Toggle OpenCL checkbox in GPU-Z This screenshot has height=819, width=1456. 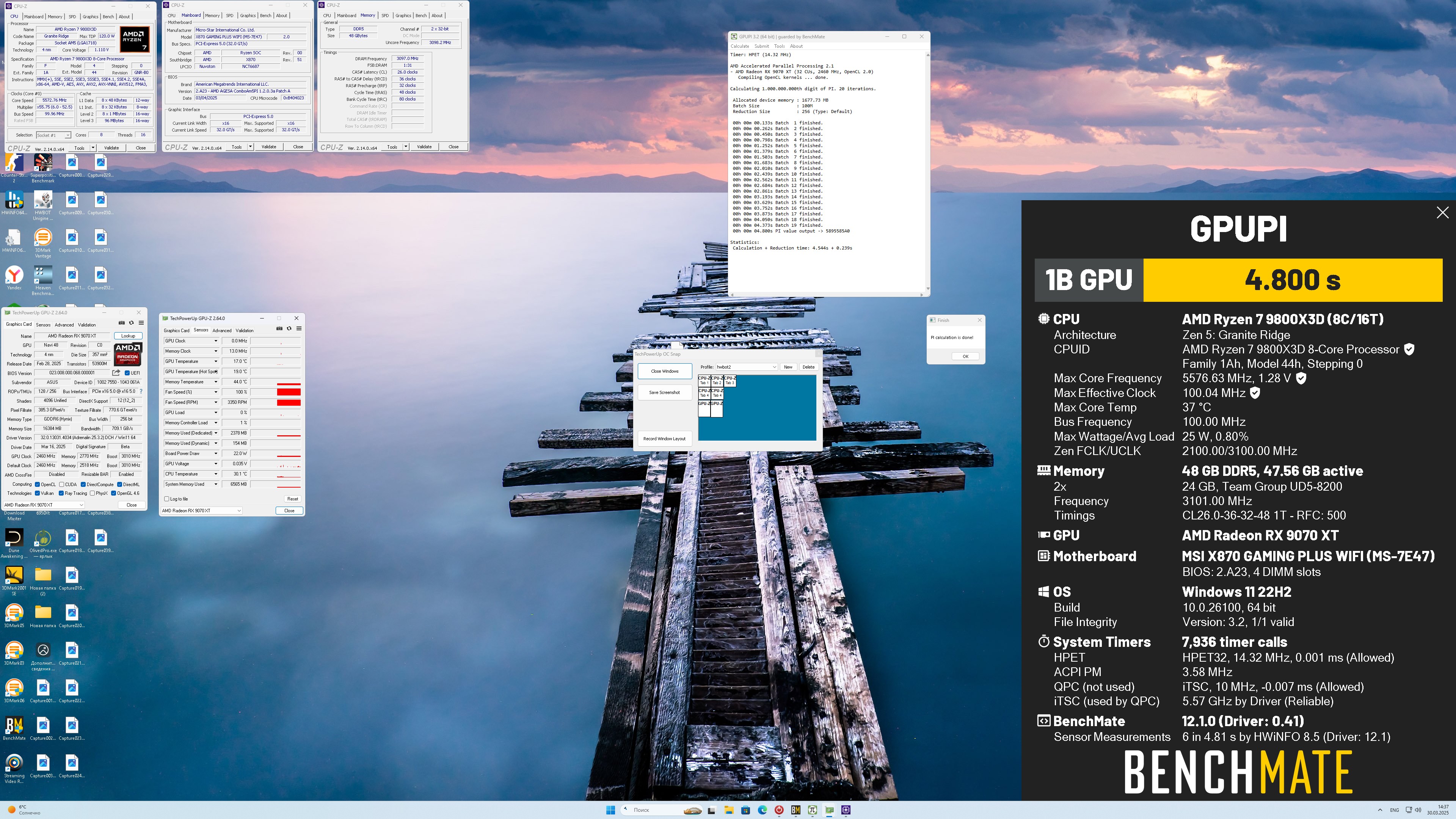pyautogui.click(x=37, y=485)
